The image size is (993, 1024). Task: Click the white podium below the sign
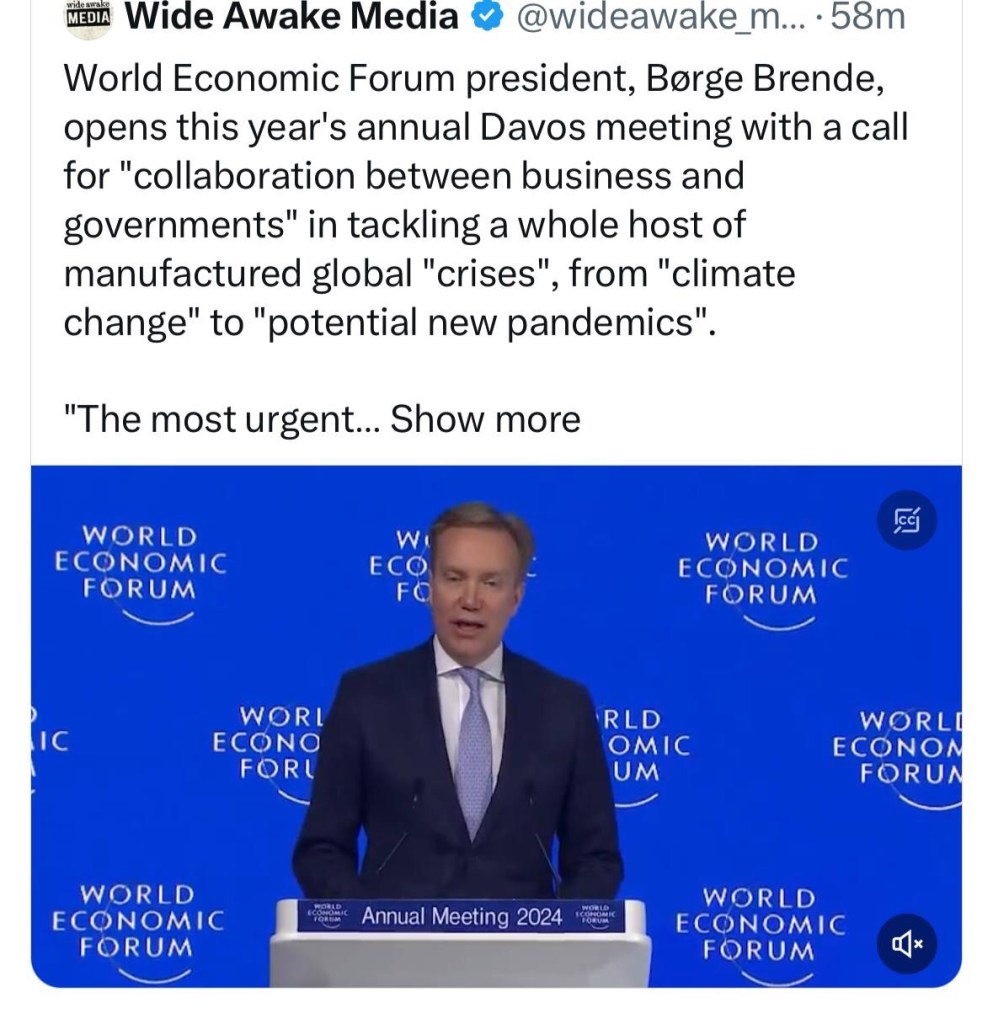[461, 962]
